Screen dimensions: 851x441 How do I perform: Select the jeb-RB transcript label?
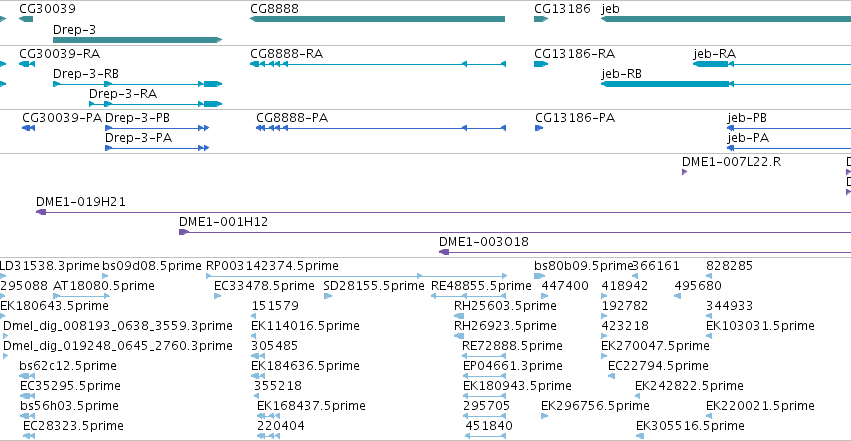coord(621,74)
